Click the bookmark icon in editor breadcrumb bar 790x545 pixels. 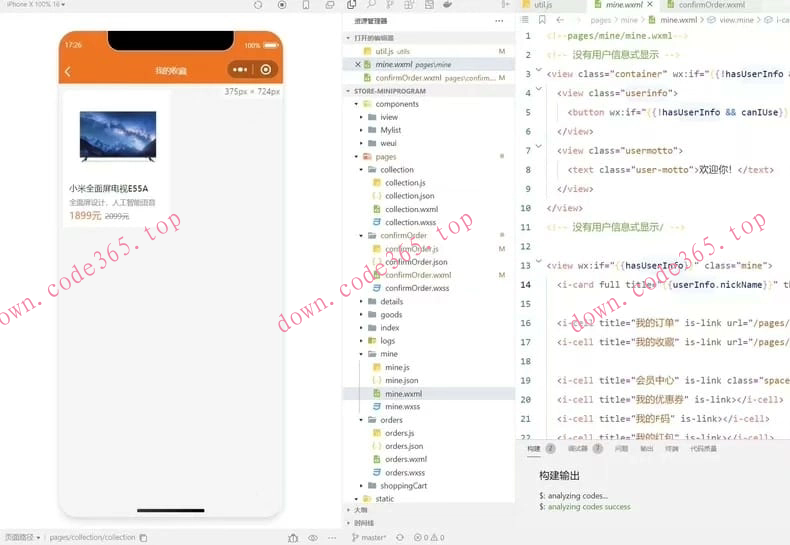(x=542, y=20)
